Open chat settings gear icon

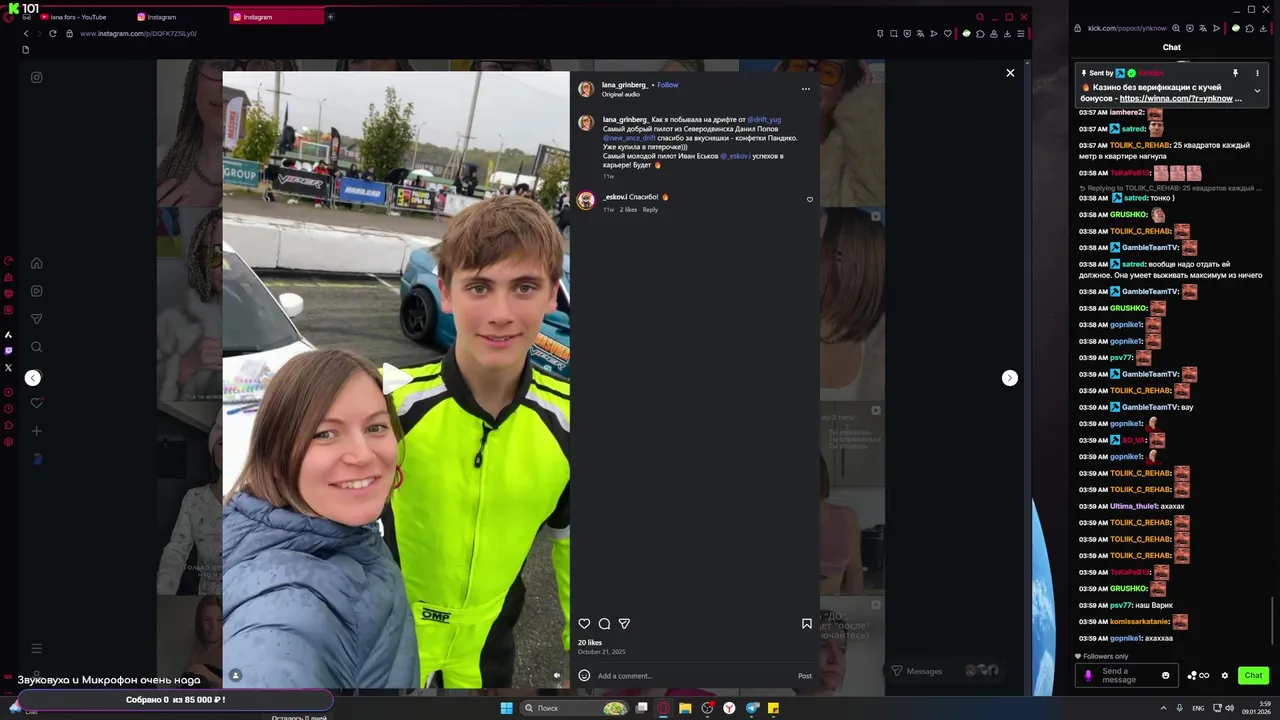pyautogui.click(x=1224, y=675)
